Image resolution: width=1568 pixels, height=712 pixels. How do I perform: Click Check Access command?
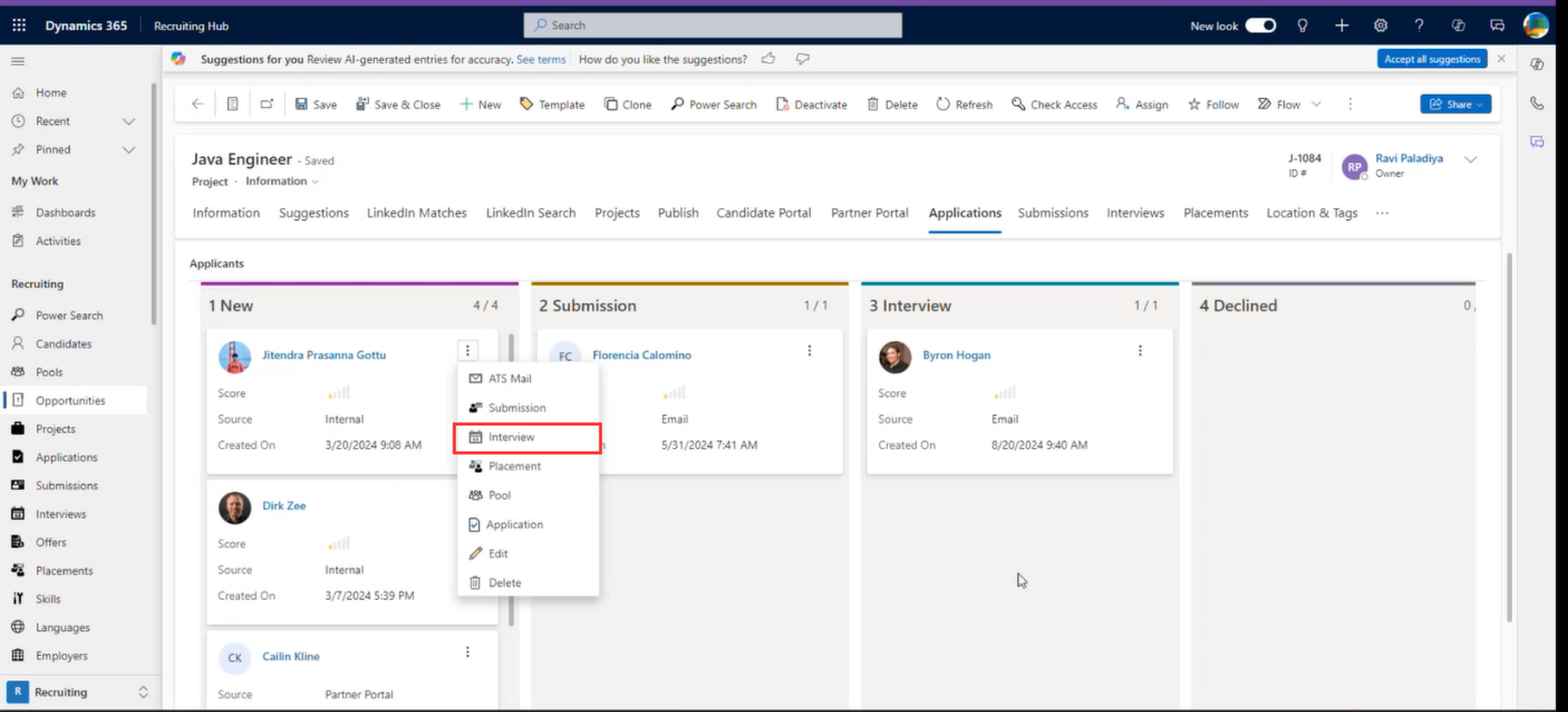(1054, 105)
